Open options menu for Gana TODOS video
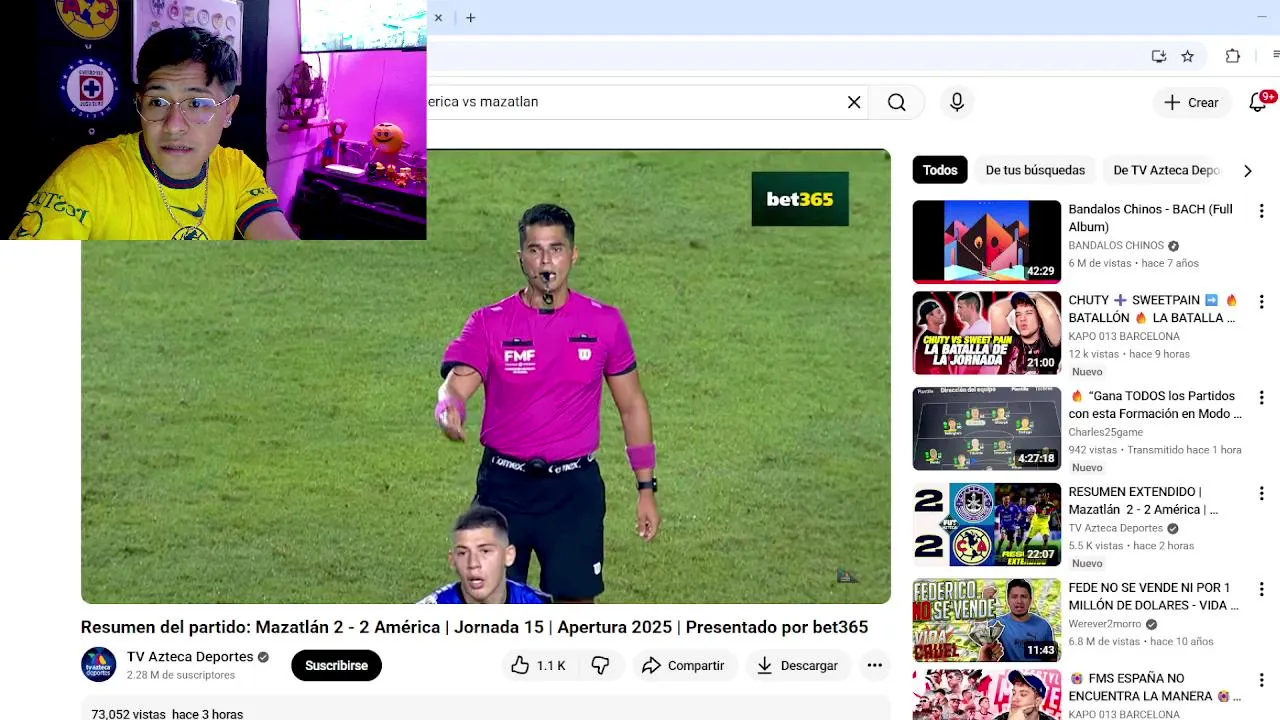Image resolution: width=1280 pixels, height=720 pixels. coord(1261,397)
